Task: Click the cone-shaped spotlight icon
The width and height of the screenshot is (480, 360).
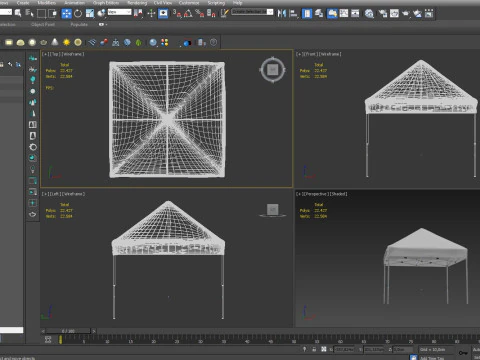Action: [55, 42]
